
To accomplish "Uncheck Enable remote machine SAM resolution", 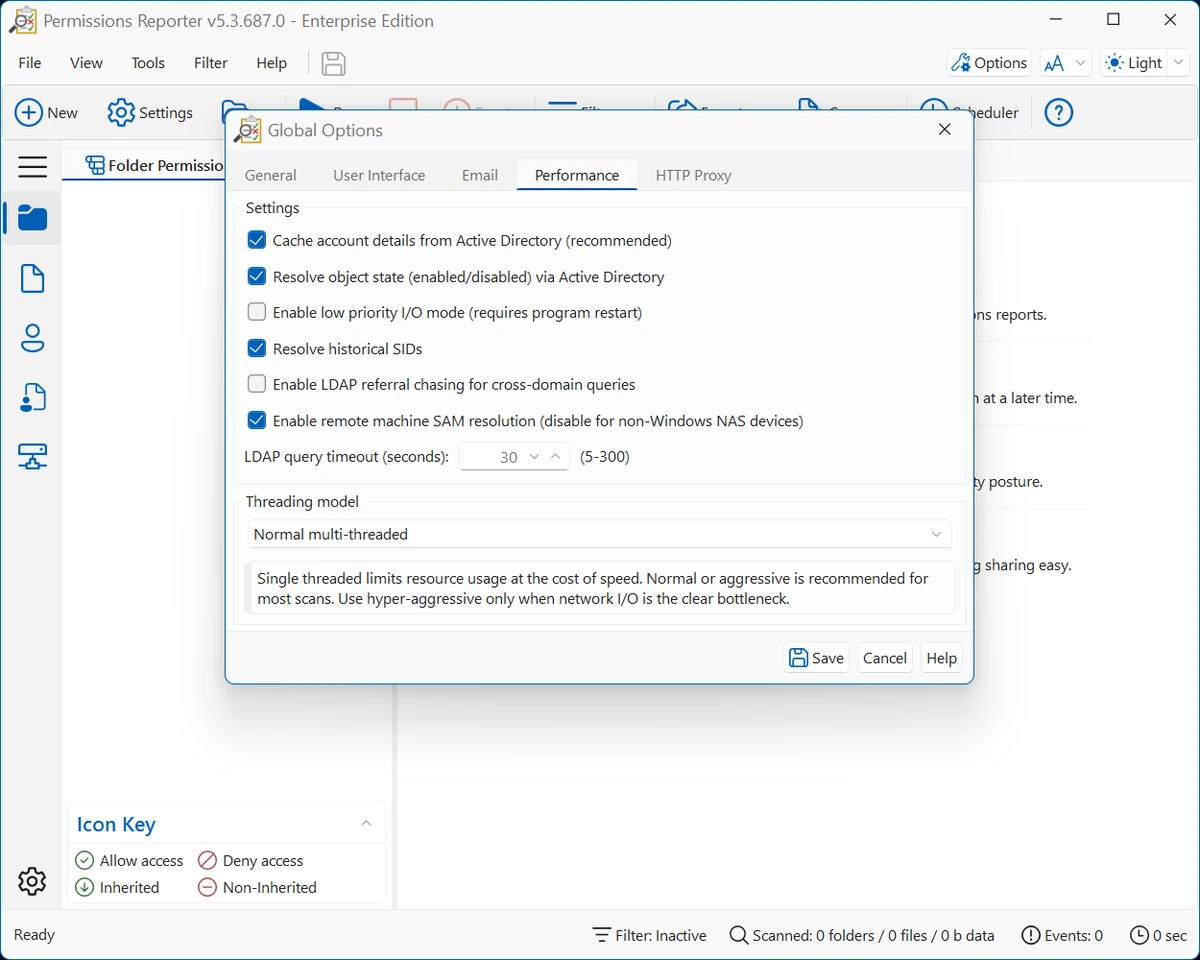I will tap(257, 420).
